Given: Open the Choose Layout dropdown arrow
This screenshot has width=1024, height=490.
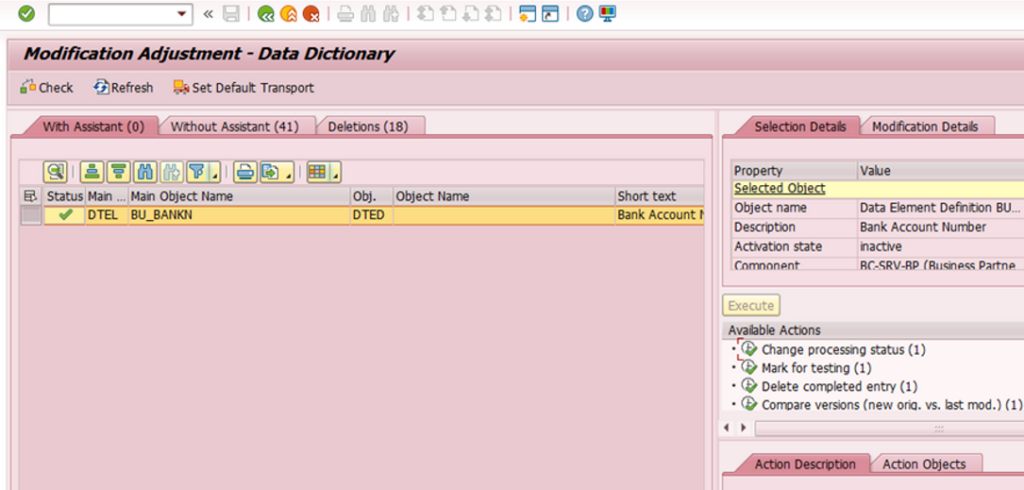Looking at the screenshot, I should coord(336,173).
